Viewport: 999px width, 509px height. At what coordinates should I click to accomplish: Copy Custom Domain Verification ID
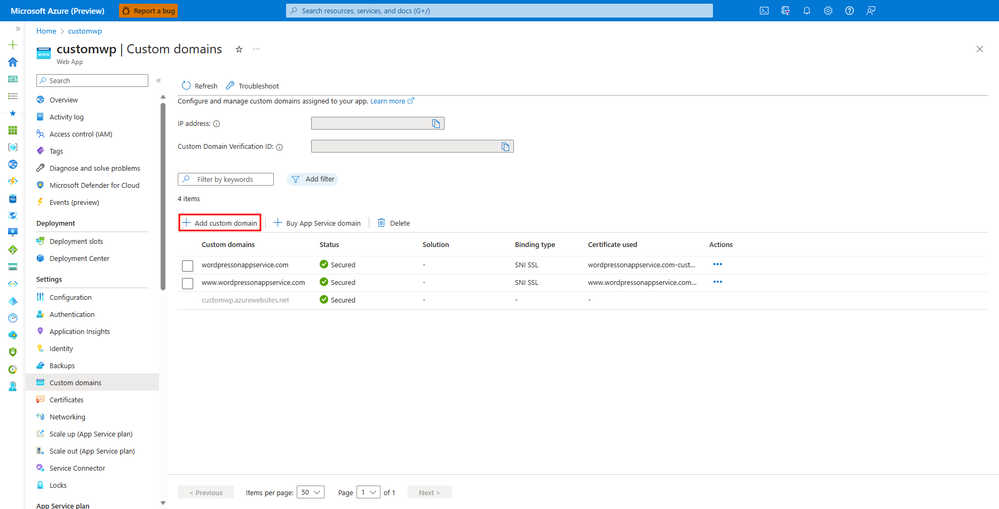click(505, 147)
